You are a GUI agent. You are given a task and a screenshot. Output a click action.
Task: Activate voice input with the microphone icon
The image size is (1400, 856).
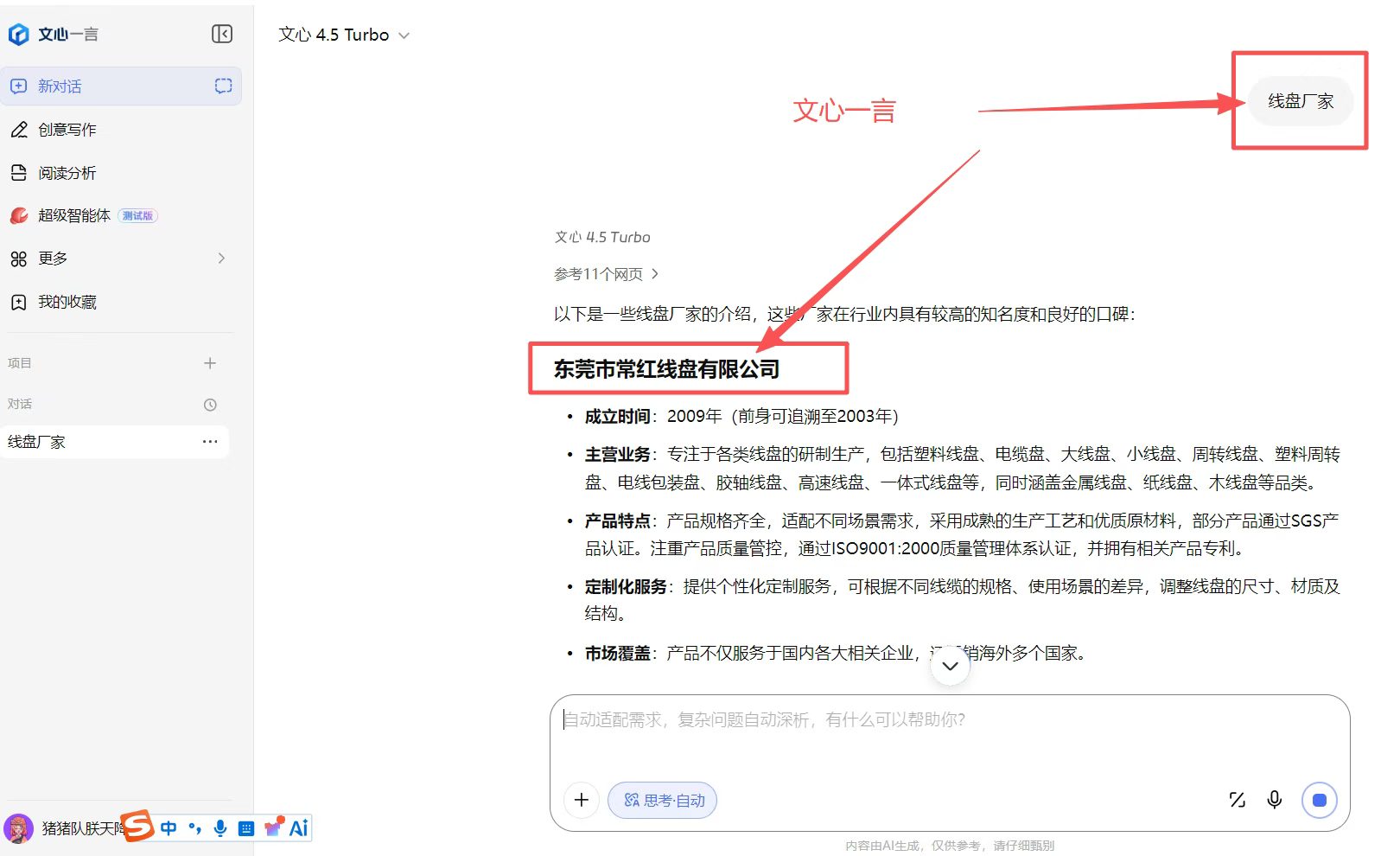point(1275,800)
